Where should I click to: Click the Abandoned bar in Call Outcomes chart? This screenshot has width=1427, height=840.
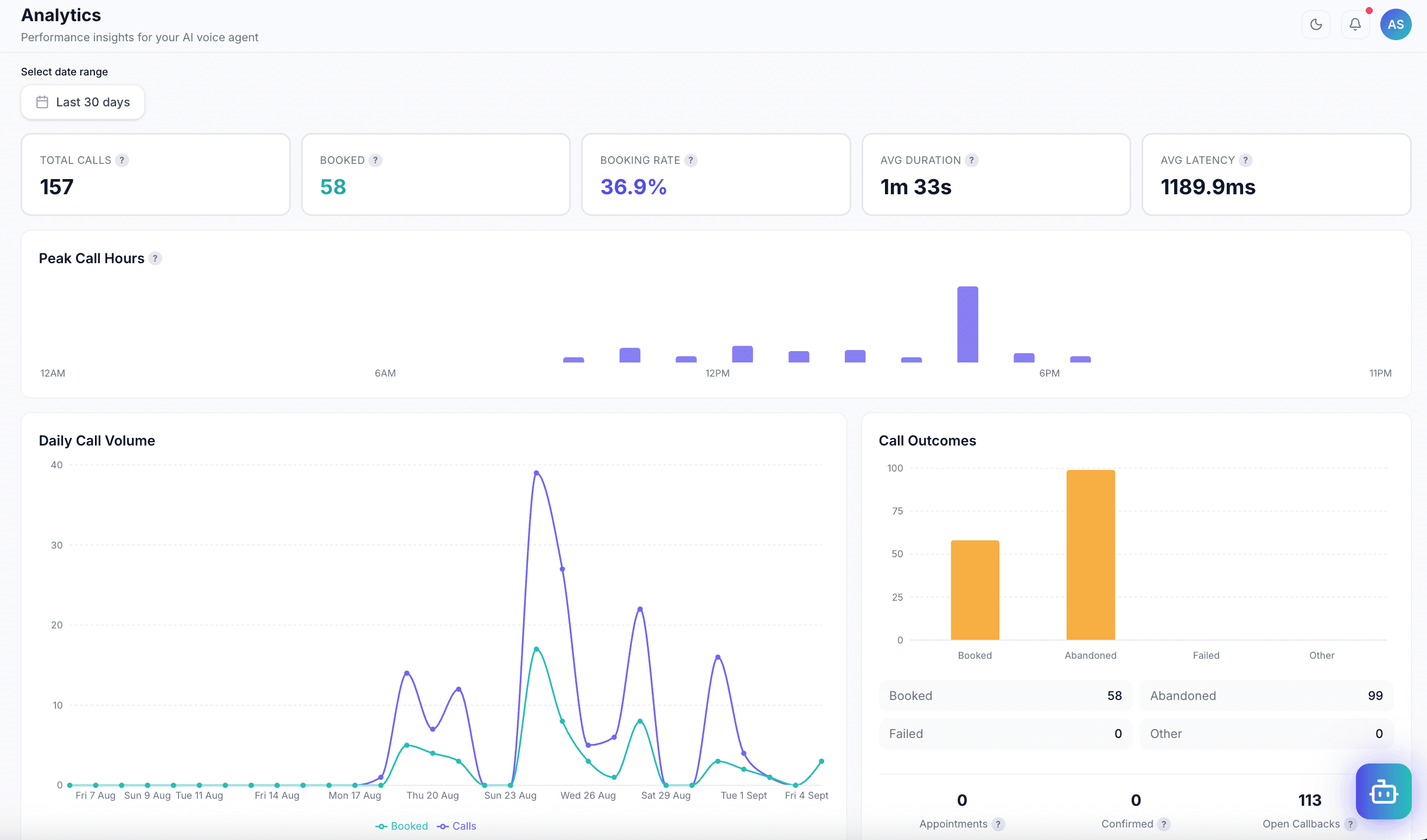tap(1091, 555)
